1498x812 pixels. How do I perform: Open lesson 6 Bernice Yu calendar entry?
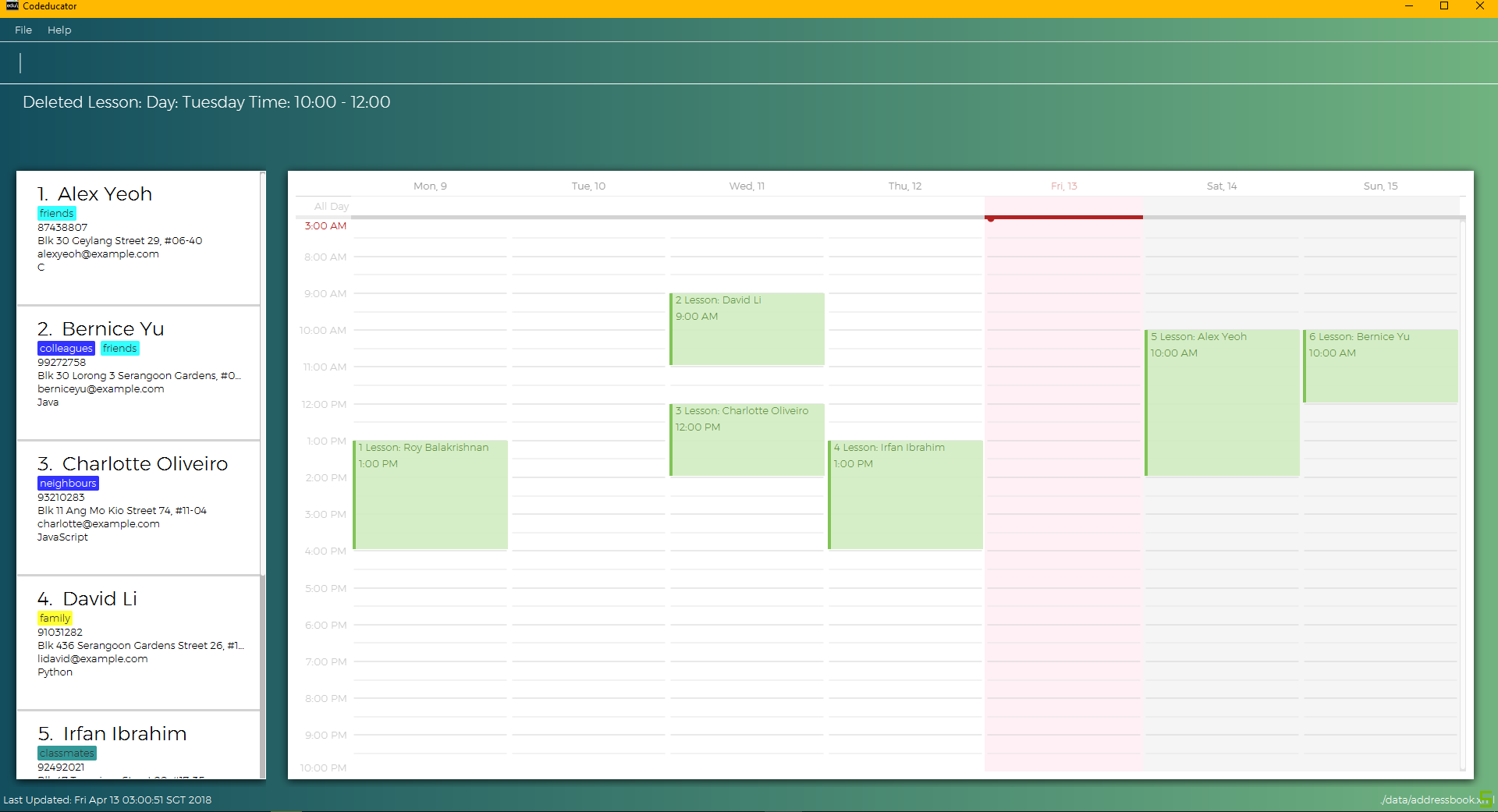[x=1380, y=366]
